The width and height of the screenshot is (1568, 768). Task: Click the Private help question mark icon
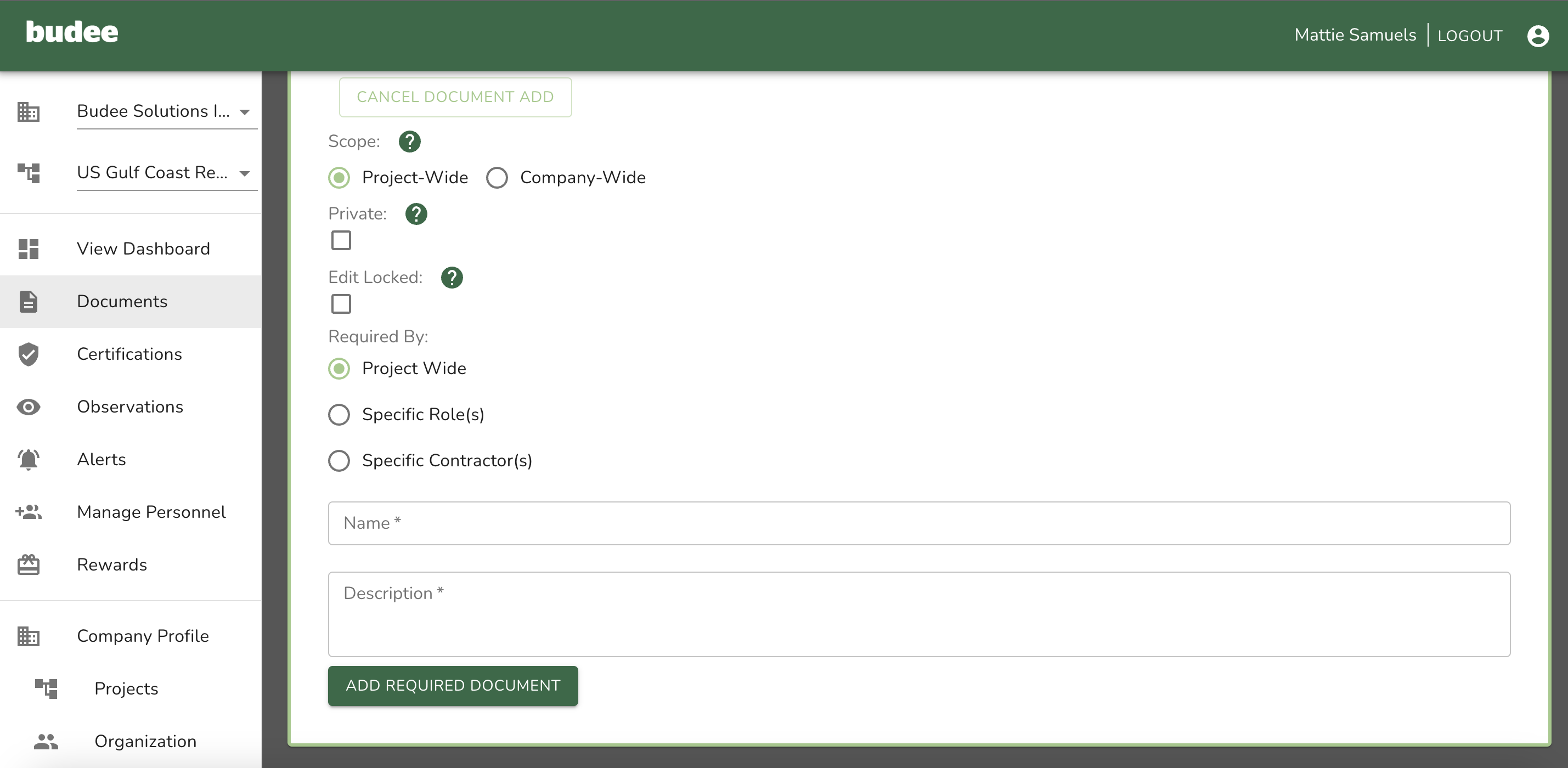[x=416, y=213]
